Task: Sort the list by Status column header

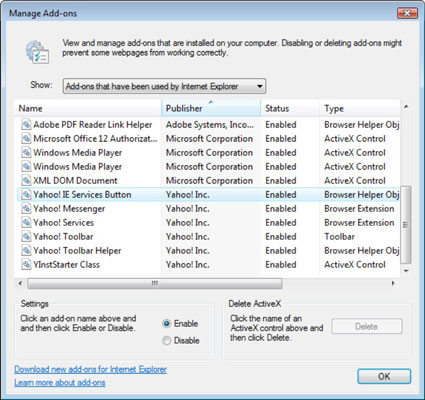Action: tap(290, 108)
